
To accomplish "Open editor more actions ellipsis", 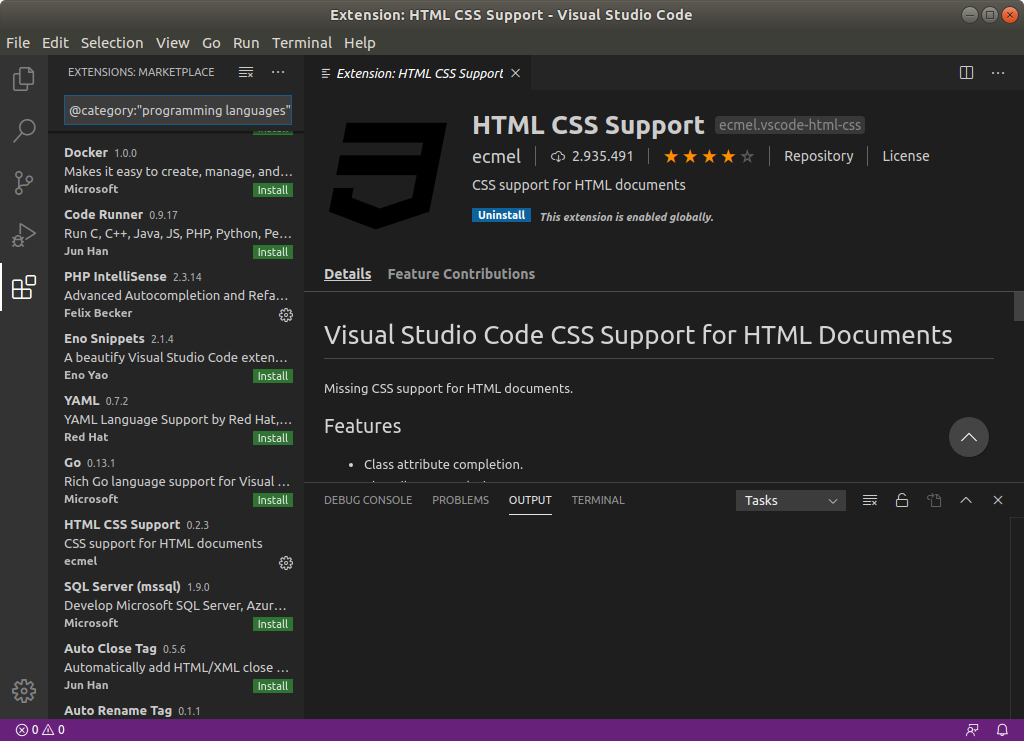I will pos(998,73).
